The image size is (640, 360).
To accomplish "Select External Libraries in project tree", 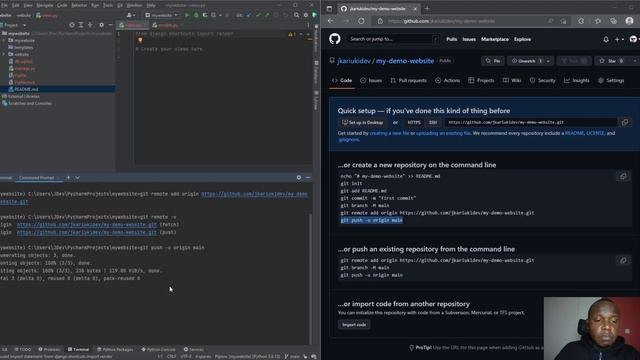I will [24, 96].
